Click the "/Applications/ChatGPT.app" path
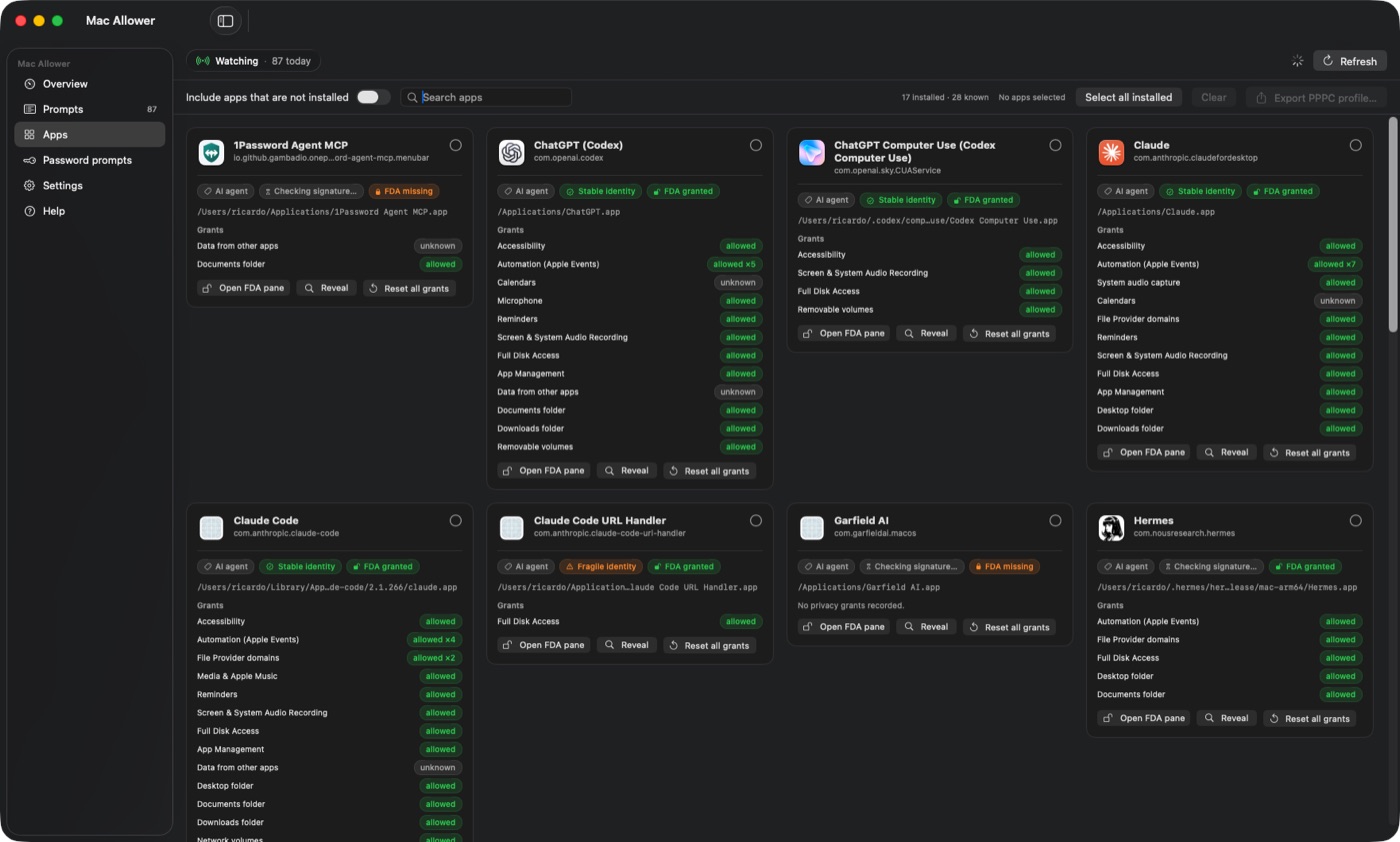This screenshot has height=842, width=1400. [x=559, y=212]
